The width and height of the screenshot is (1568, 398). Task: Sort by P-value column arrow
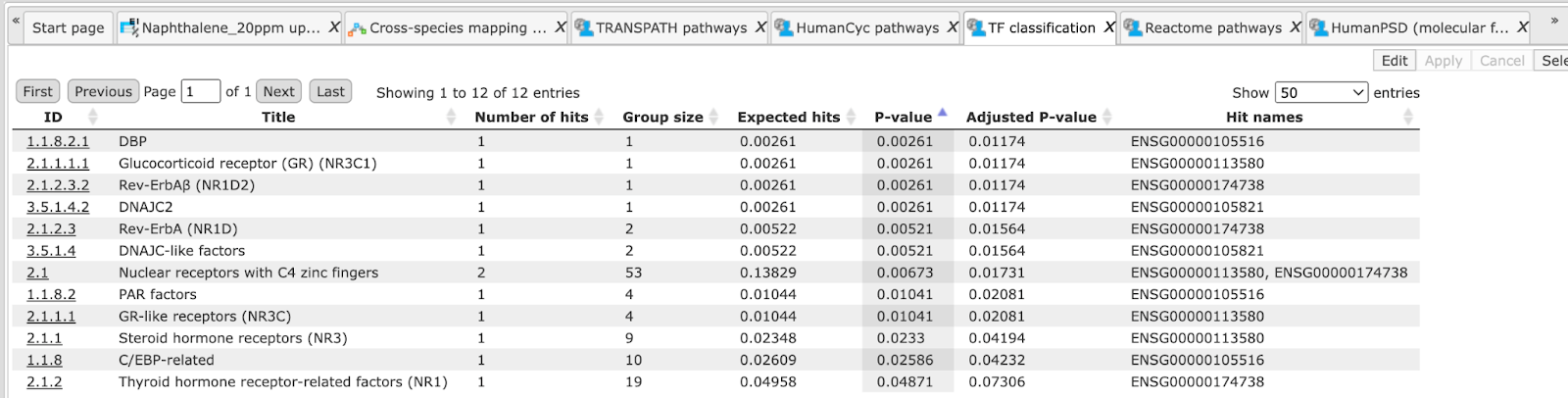942,114
